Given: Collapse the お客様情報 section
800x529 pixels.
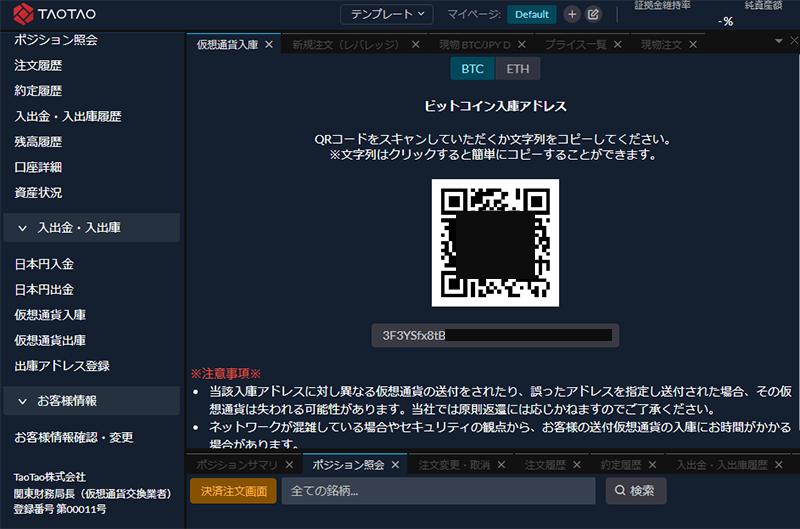Looking at the screenshot, I should tap(91, 401).
